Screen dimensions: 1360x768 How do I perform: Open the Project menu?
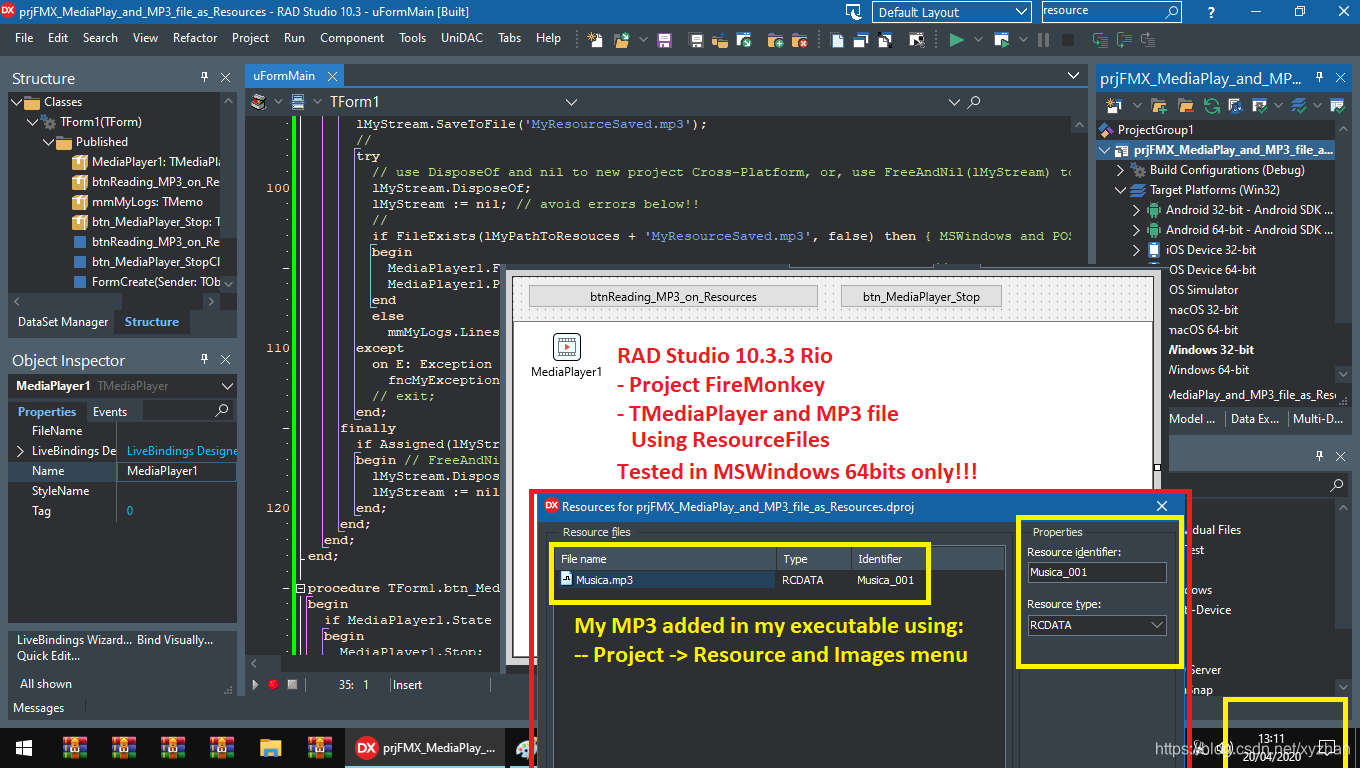[x=250, y=38]
